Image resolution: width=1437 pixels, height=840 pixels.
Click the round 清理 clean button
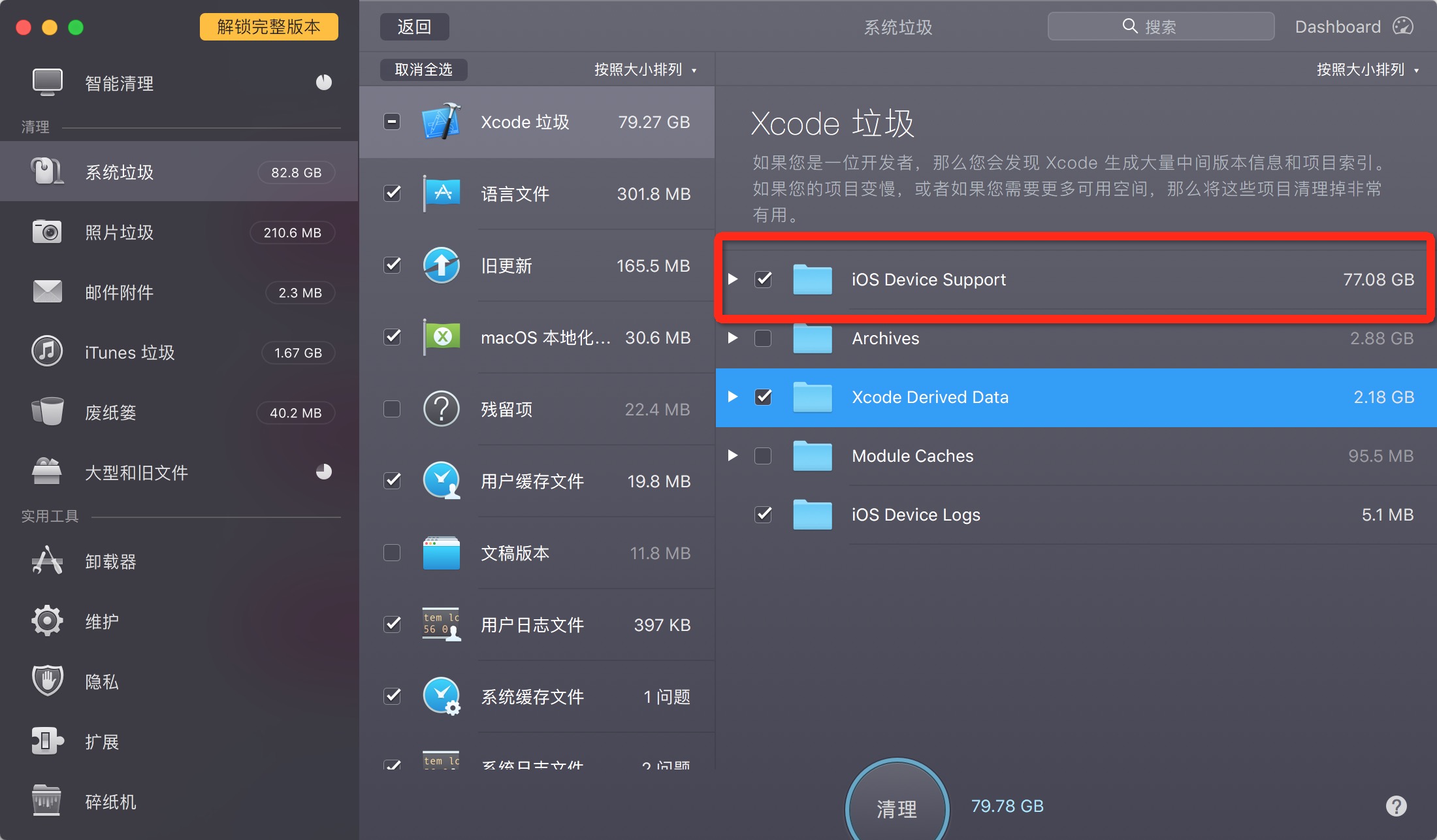coord(897,808)
